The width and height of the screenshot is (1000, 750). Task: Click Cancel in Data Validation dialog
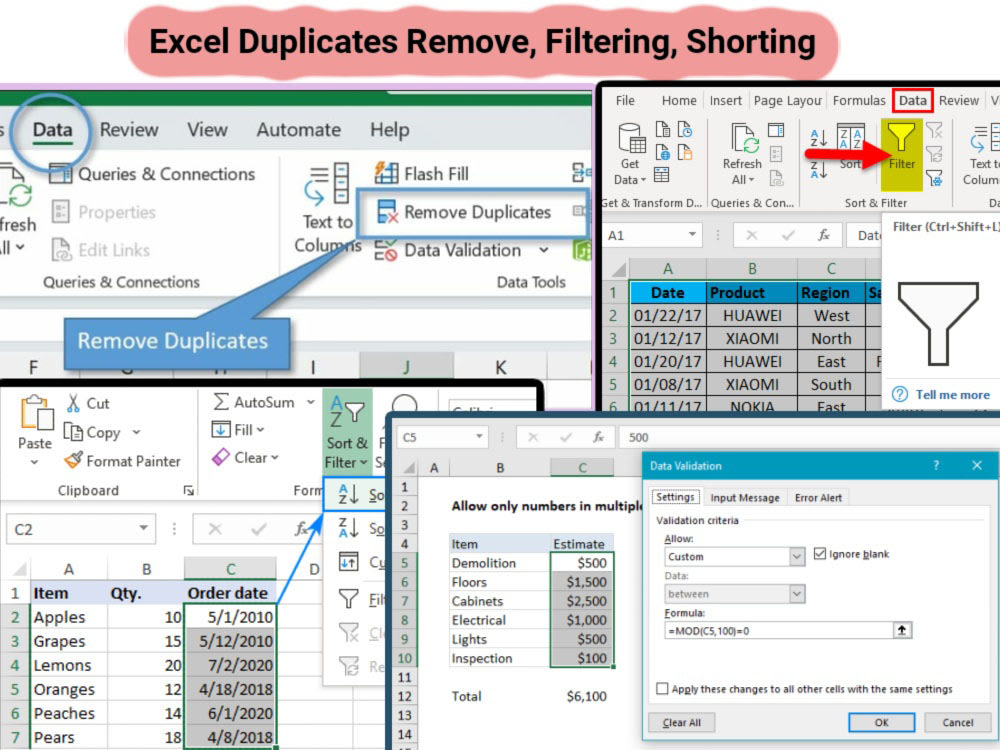(958, 722)
